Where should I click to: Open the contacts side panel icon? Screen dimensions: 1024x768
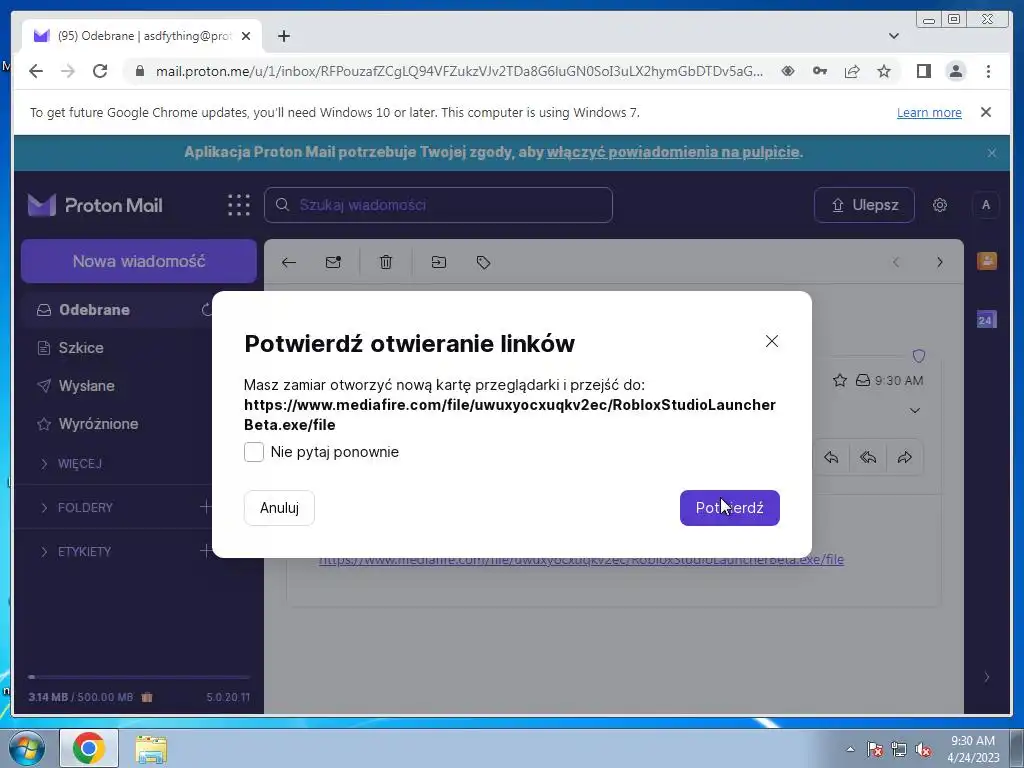click(986, 261)
